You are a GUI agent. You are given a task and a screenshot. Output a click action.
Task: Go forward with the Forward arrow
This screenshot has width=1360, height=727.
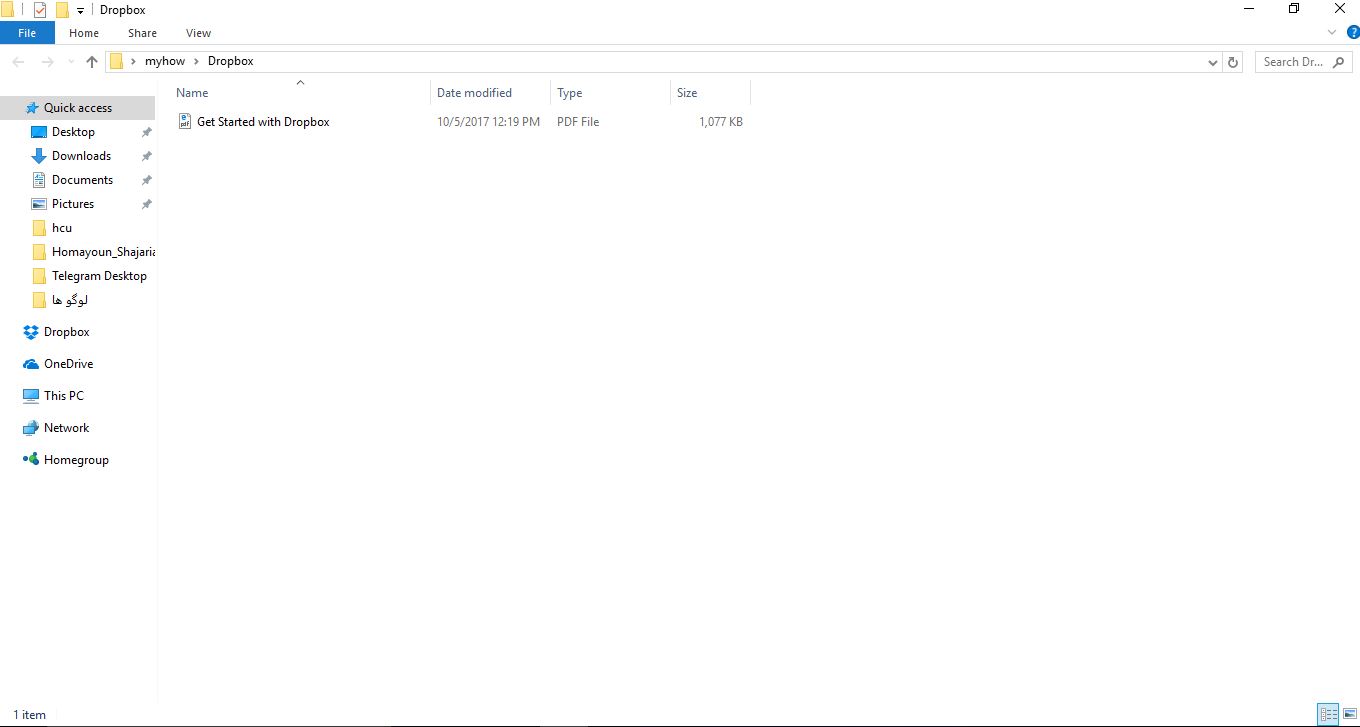47,62
